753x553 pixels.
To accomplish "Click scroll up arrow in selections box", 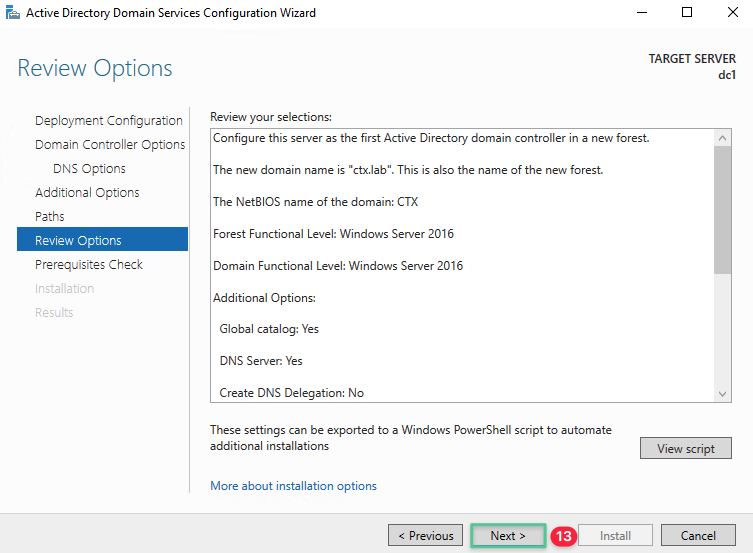I will coord(722,138).
